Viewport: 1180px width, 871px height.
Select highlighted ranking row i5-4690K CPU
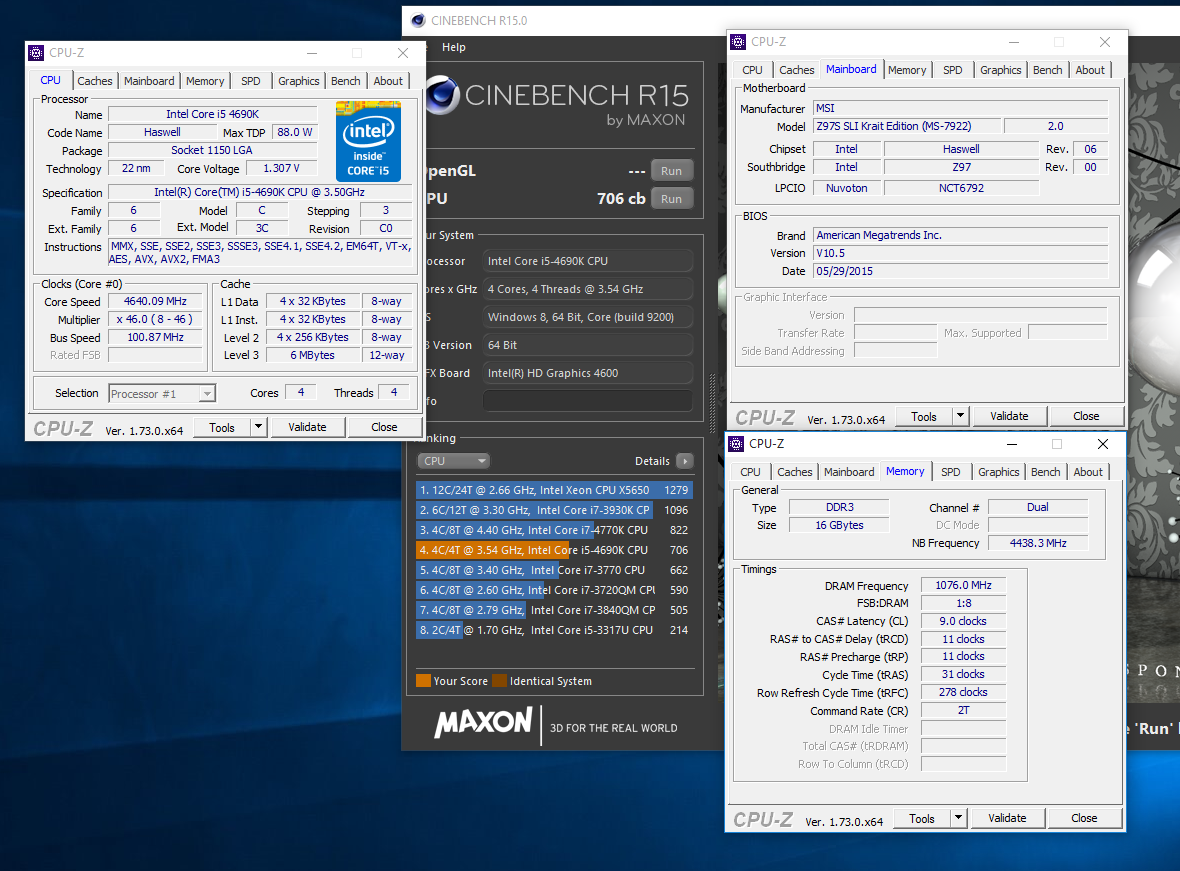[554, 550]
